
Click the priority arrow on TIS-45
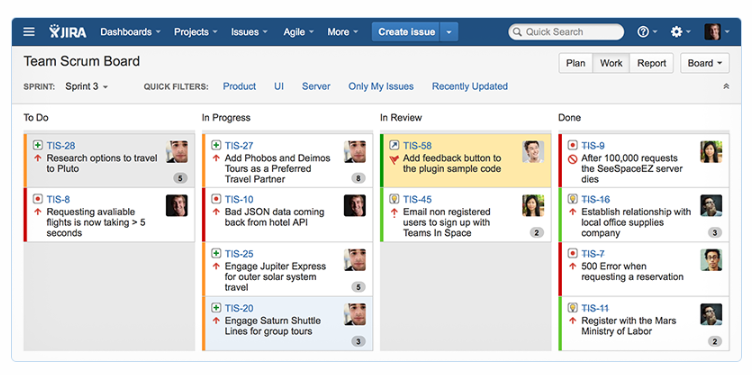(x=394, y=212)
